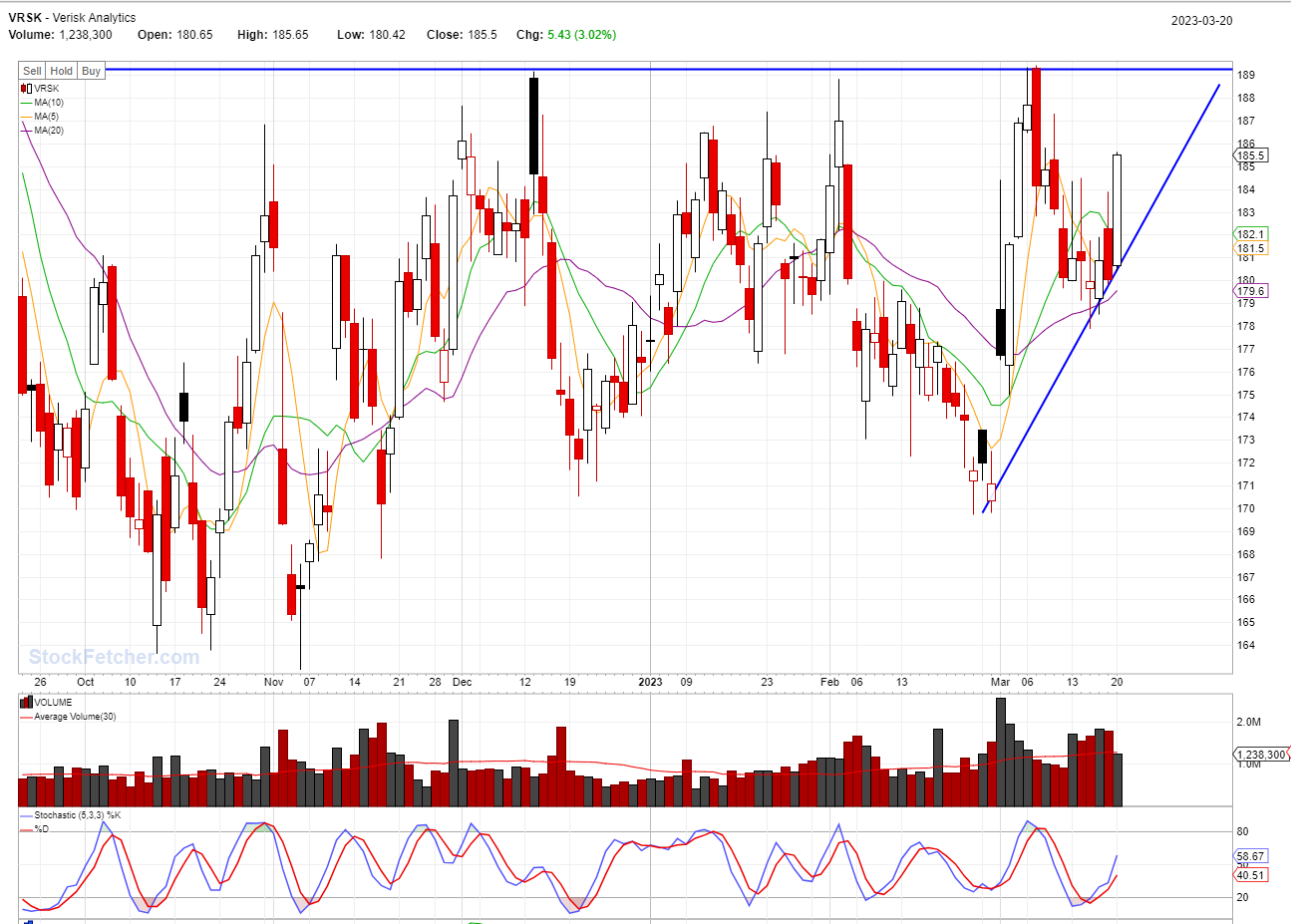Image resolution: width=1291 pixels, height=924 pixels.
Task: Click the tallest volume bar in early March
Action: tap(1001, 752)
